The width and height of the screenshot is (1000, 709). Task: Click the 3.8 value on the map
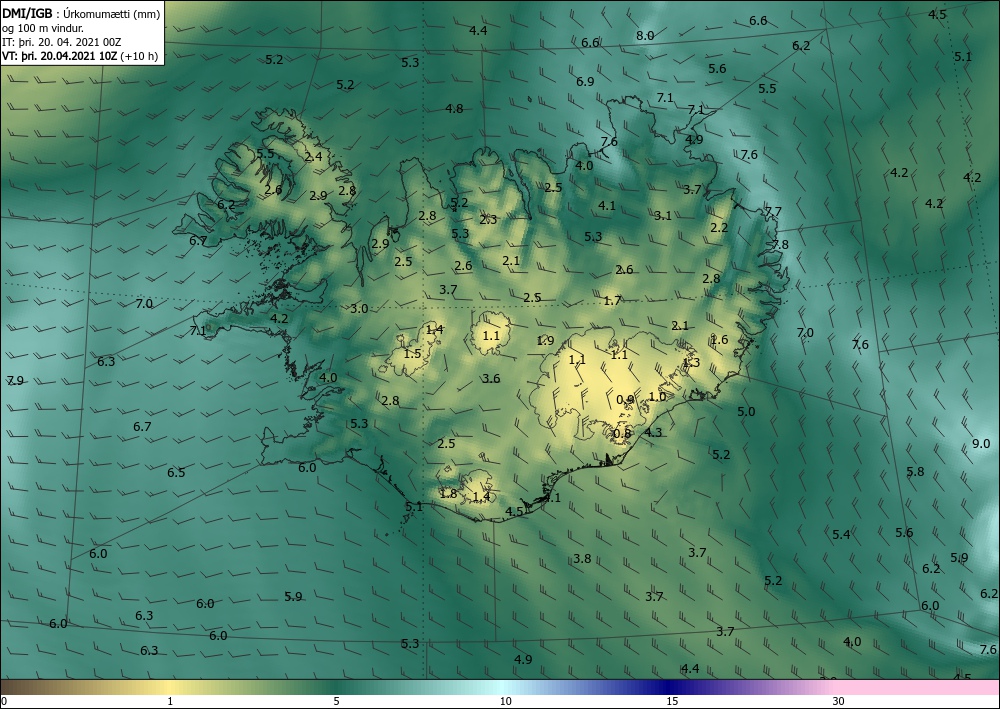click(x=582, y=559)
